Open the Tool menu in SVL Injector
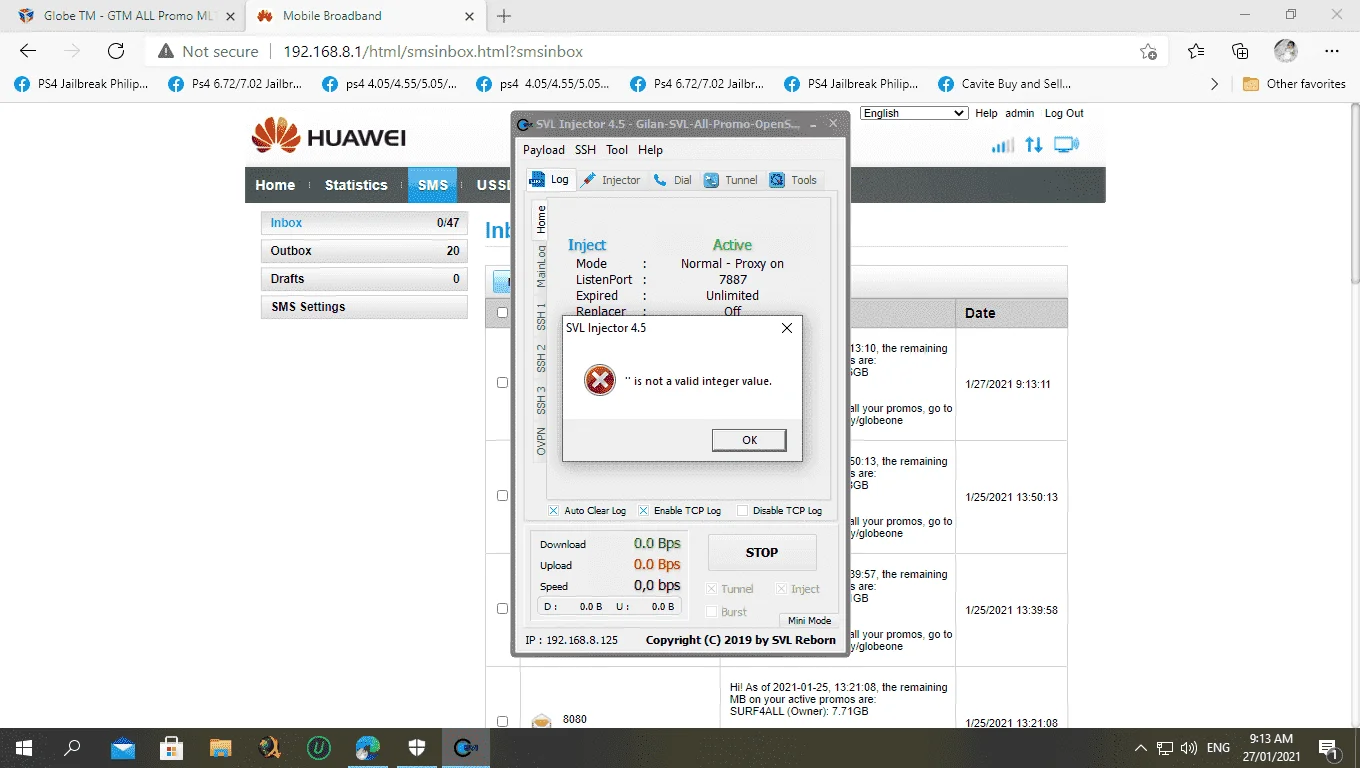Screen dimensions: 1360x768 617,150
